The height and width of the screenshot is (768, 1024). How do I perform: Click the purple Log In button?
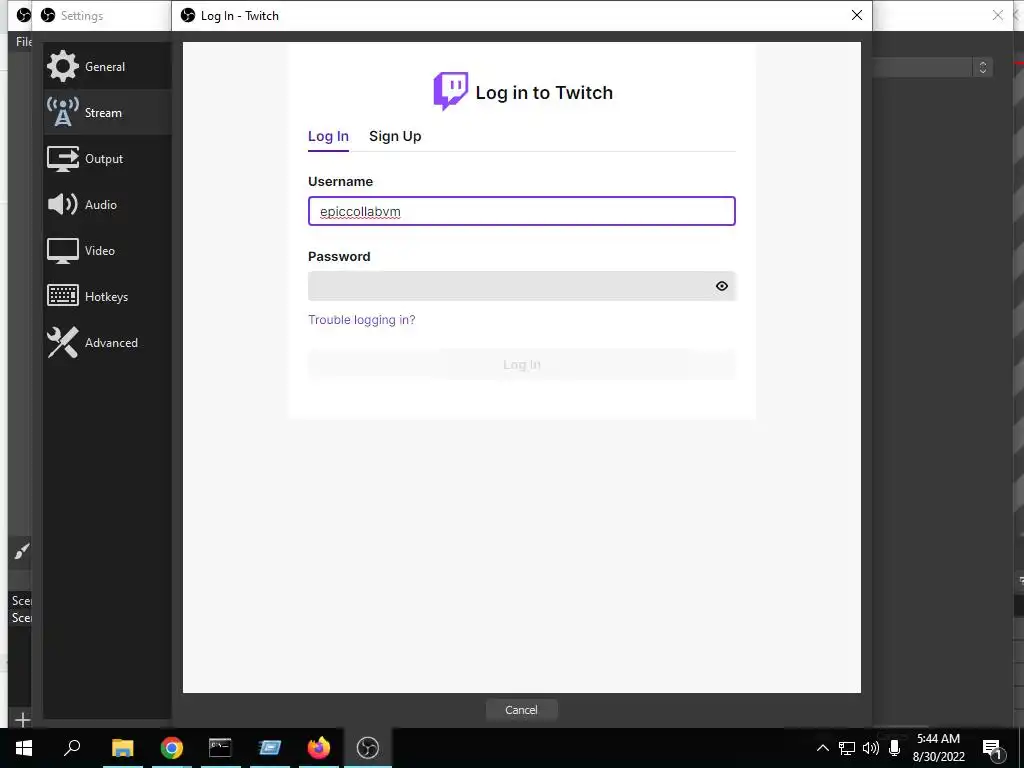coord(522,364)
